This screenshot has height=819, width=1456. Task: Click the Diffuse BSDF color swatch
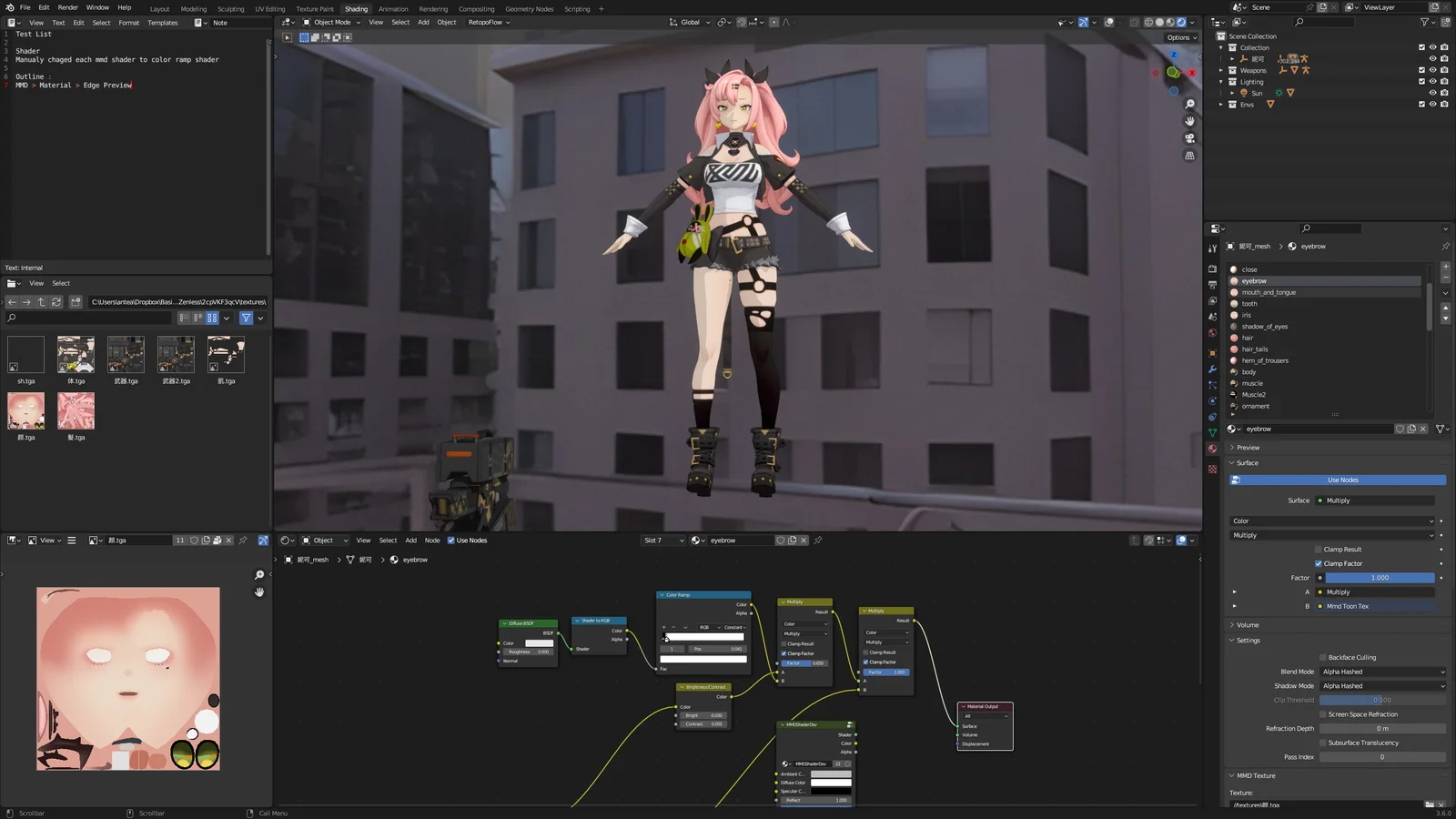click(539, 642)
